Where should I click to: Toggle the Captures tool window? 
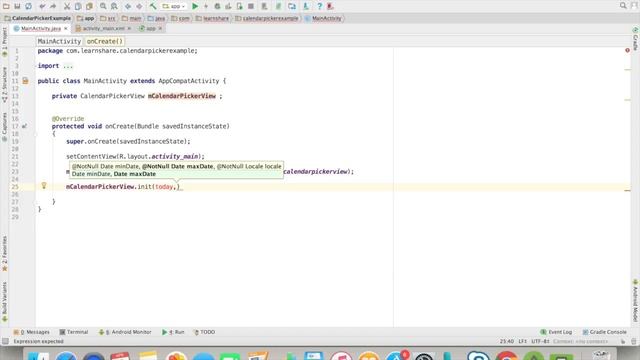tap(4, 127)
